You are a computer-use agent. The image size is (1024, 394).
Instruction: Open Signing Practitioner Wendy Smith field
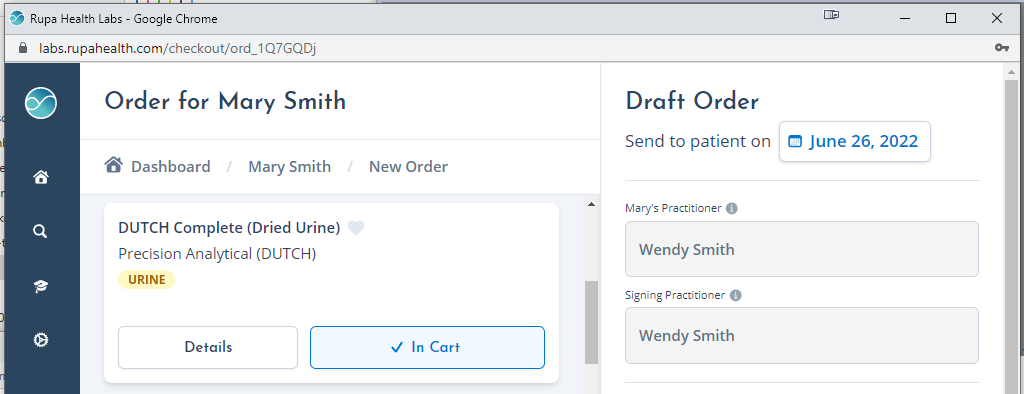[801, 335]
